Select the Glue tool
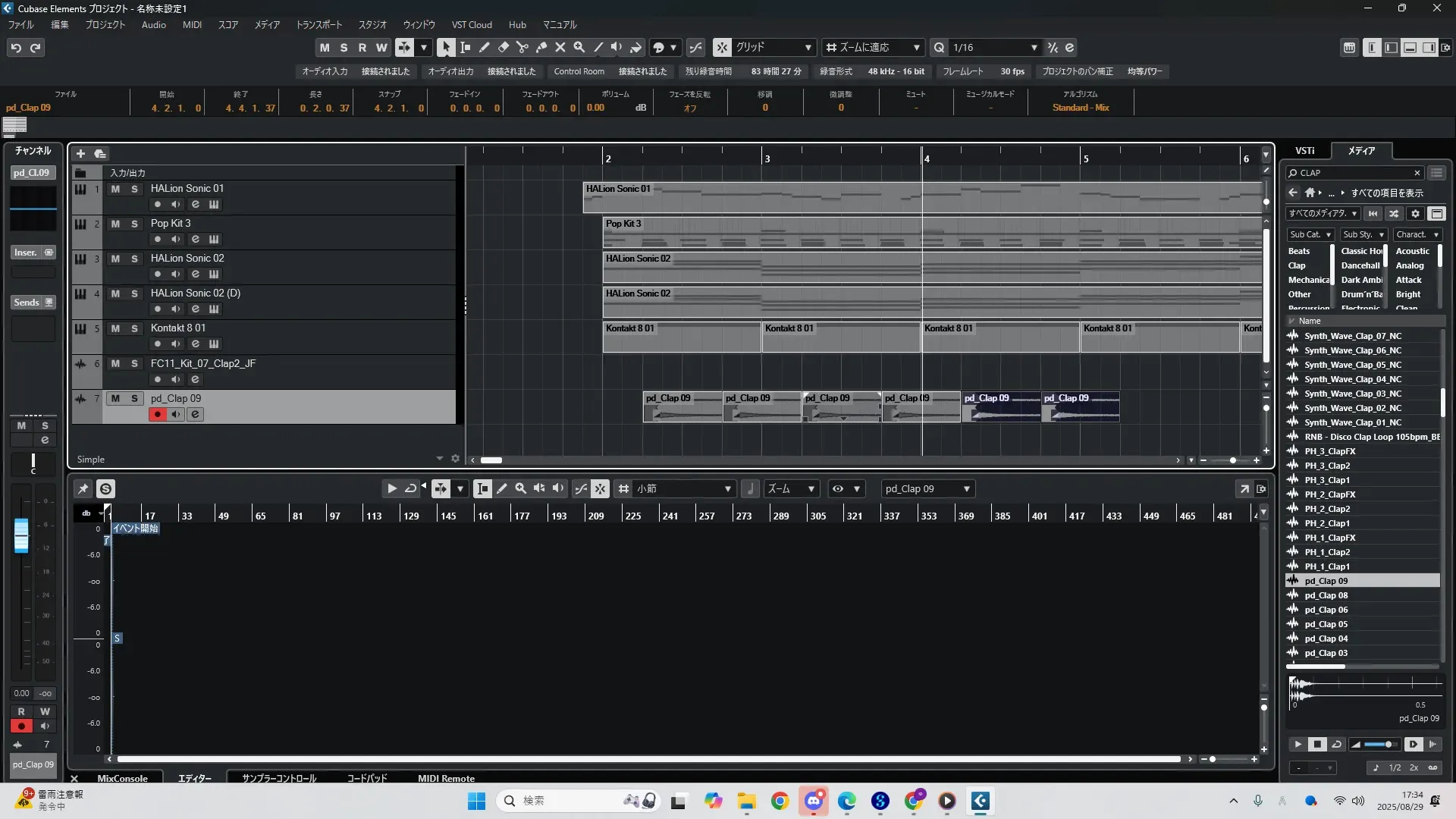The height and width of the screenshot is (819, 1456). coord(541,47)
